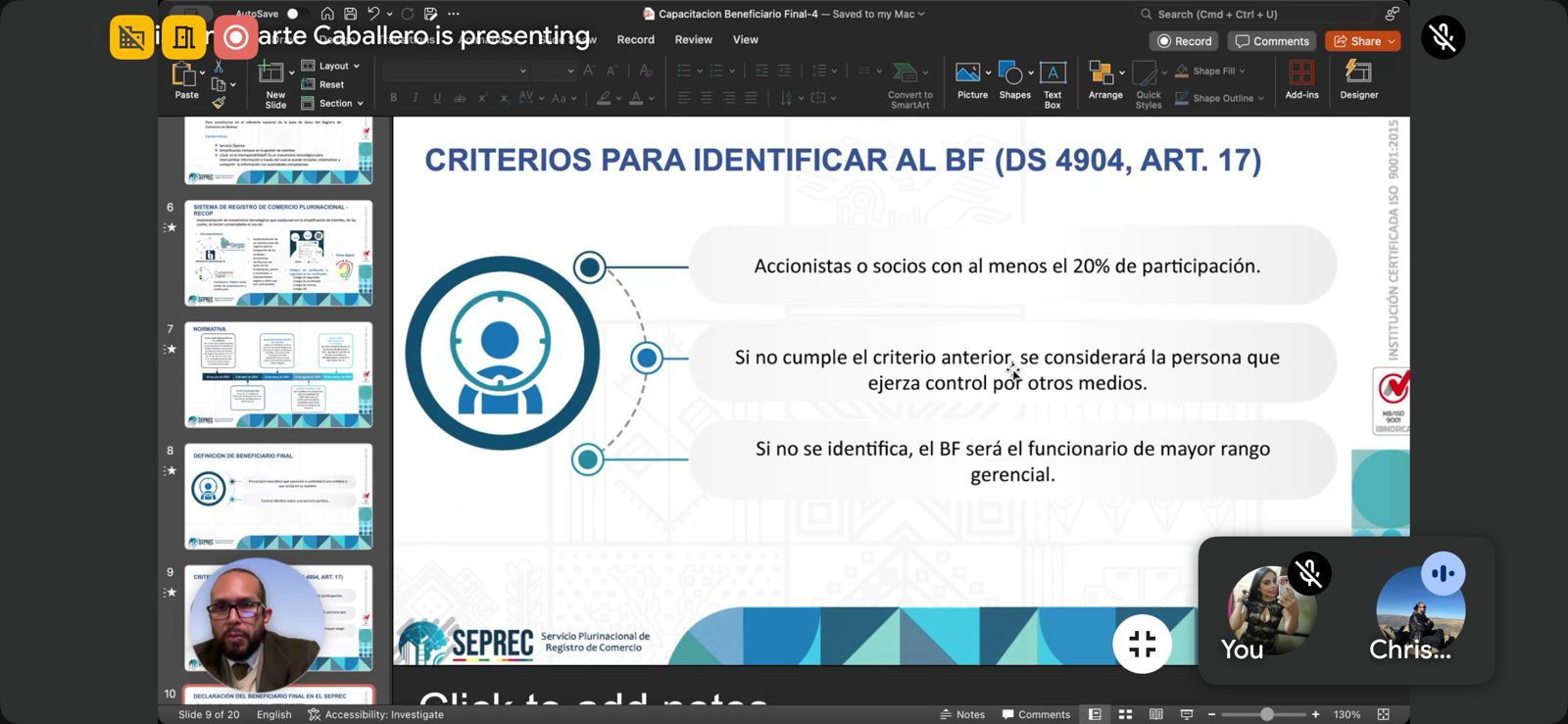Toggle the Notes pane in status bar
The image size is (1568, 724).
962,714
